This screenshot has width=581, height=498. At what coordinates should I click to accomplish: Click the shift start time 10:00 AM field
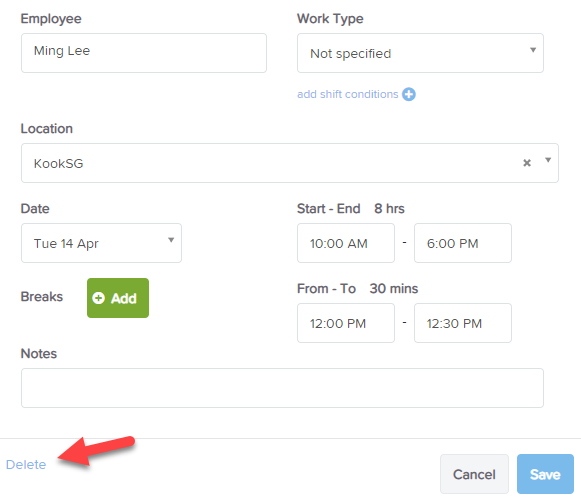[346, 243]
